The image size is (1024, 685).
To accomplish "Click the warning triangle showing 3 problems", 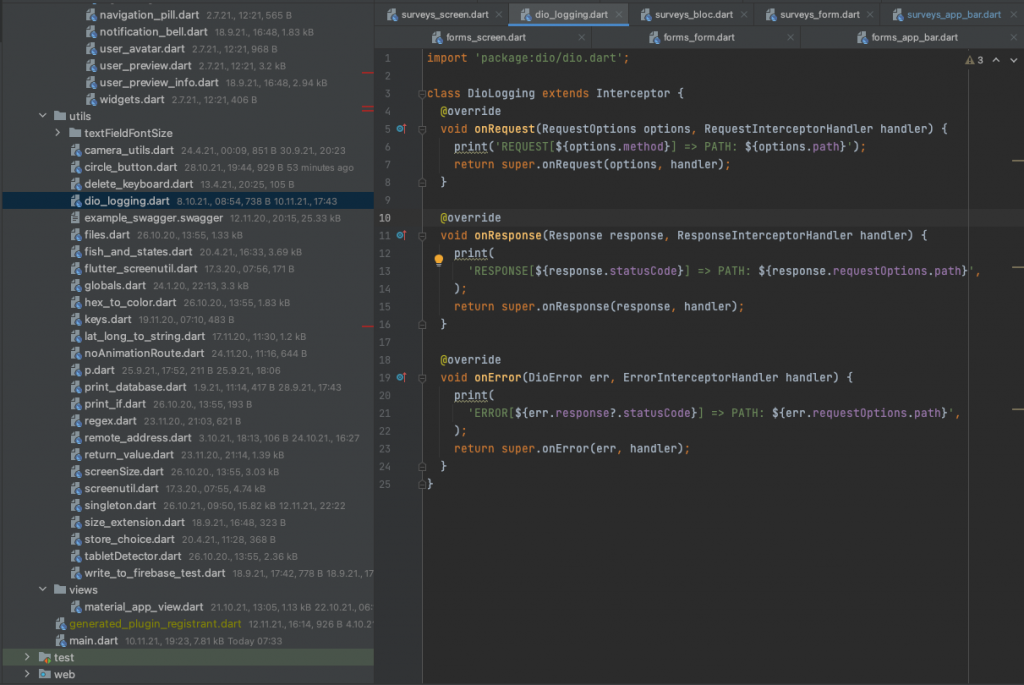I will 971,59.
